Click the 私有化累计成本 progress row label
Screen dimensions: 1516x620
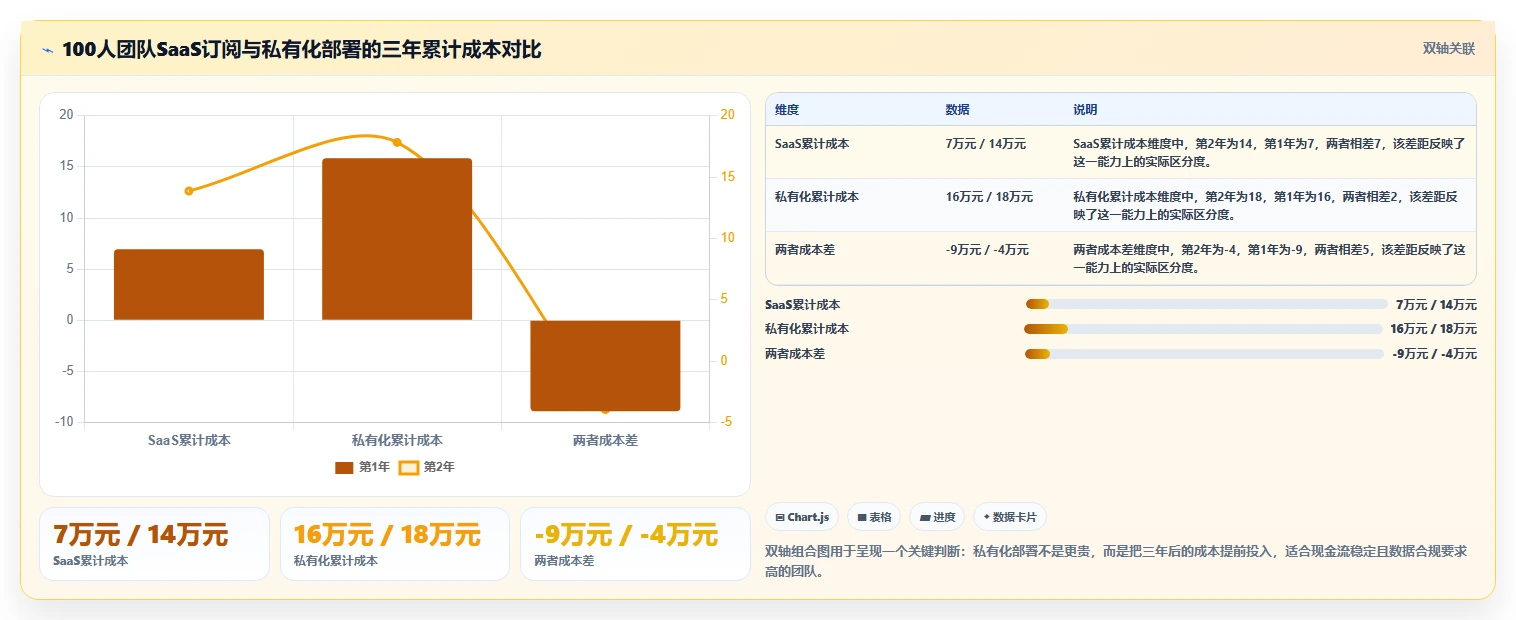807,329
